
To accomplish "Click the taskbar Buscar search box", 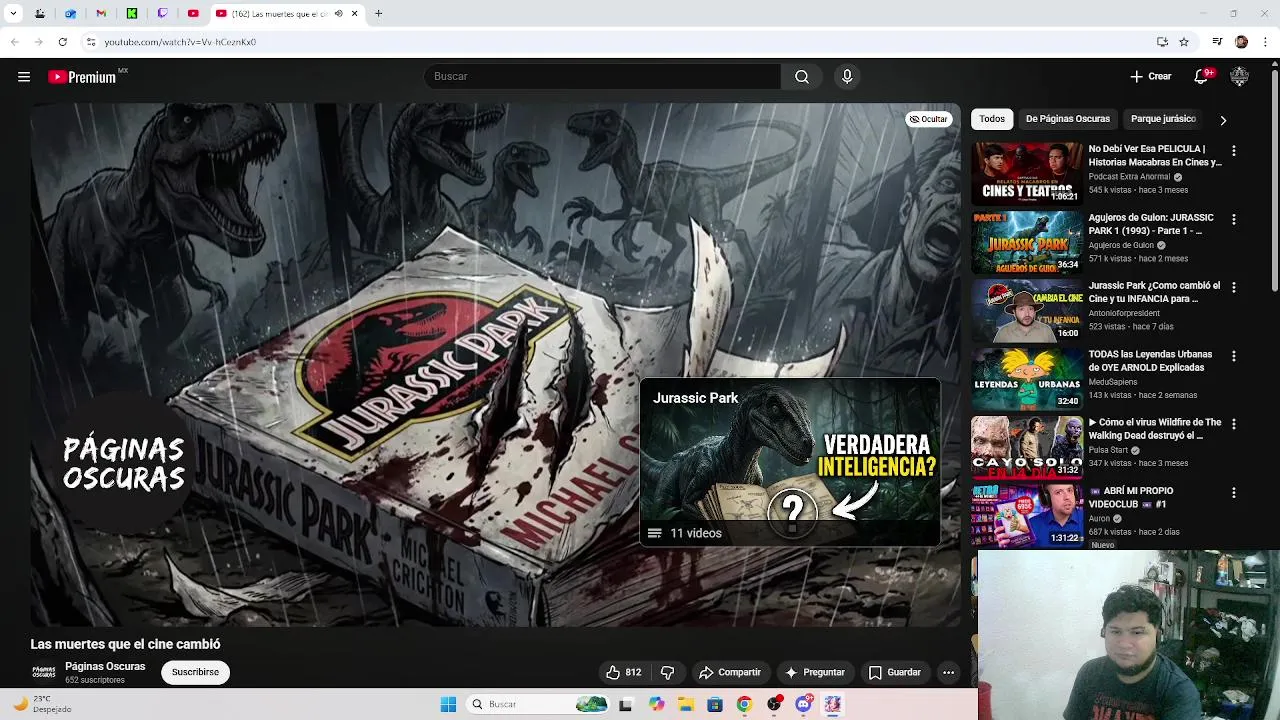I will 537,704.
